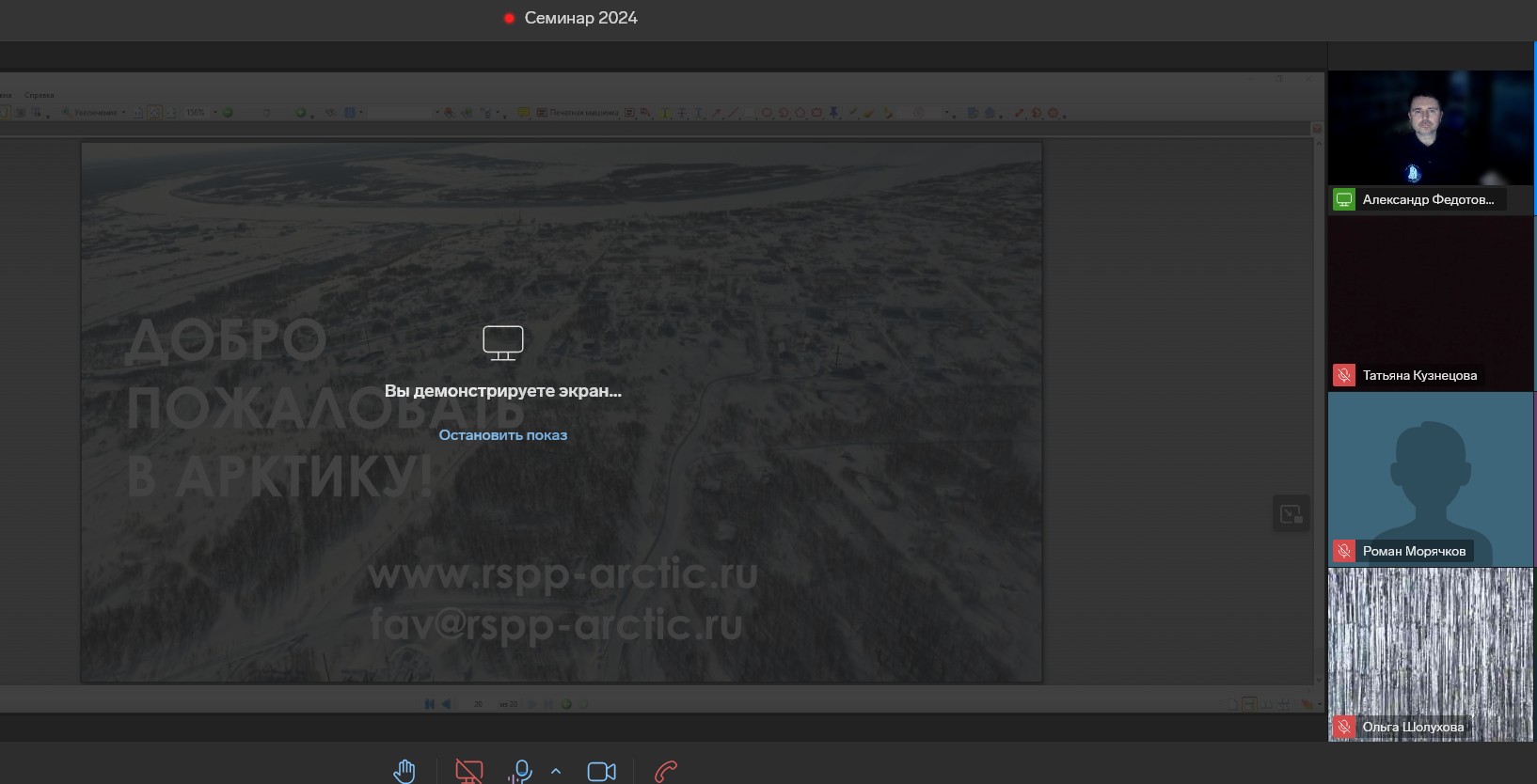Screen dimensions: 1537x784
Task: Click the Остановить показ link
Action: point(503,435)
